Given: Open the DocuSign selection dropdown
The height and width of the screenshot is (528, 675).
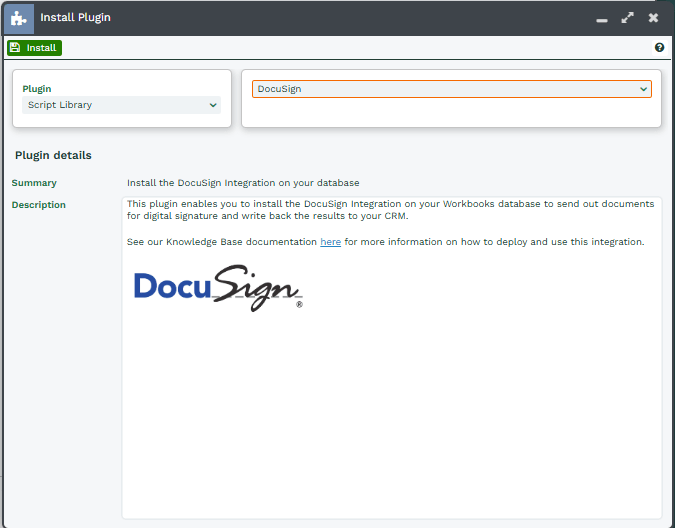Looking at the screenshot, I should [452, 89].
